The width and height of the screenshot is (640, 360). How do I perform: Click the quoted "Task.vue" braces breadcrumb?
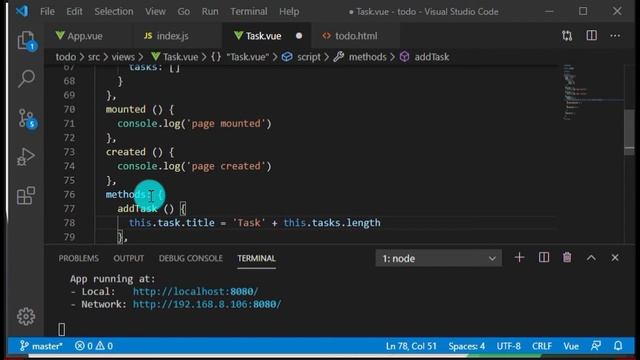pos(240,57)
